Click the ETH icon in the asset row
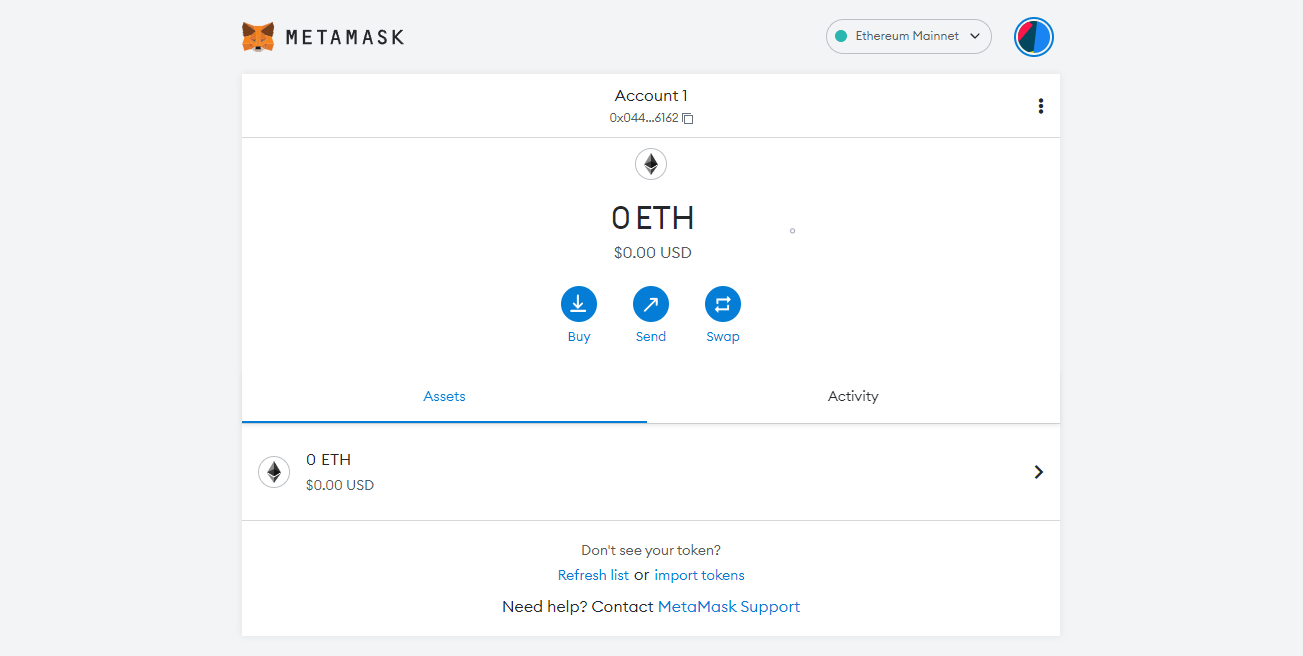Screen dimensions: 1303x656 click(x=274, y=472)
